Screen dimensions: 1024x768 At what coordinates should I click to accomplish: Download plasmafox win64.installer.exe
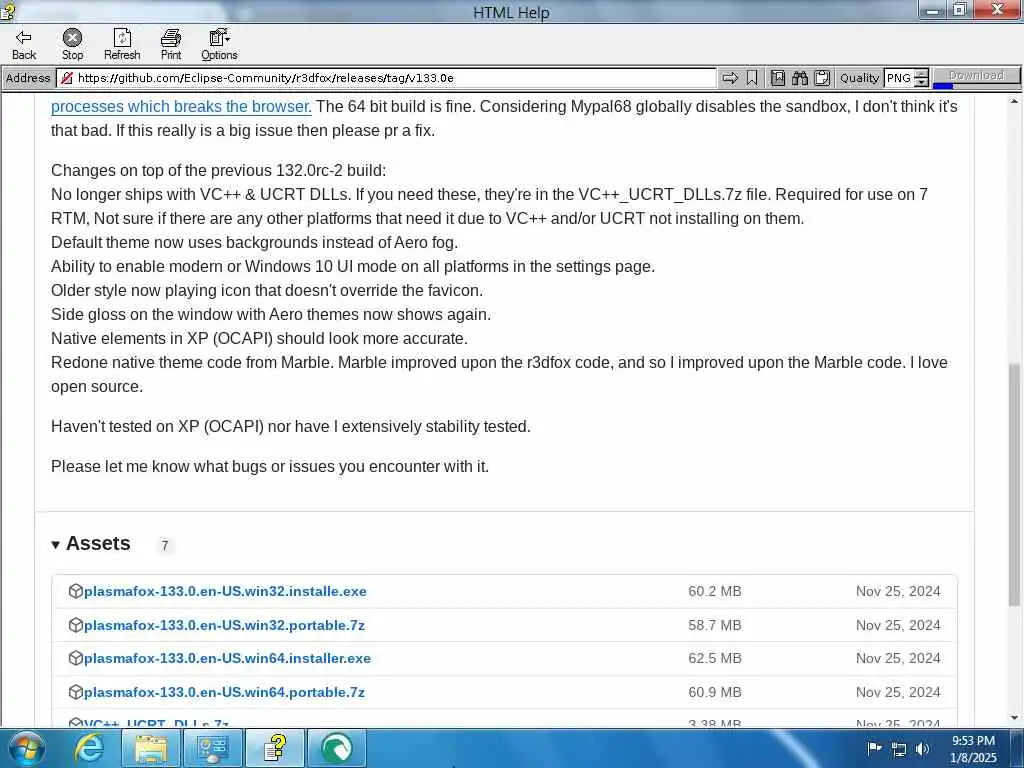pos(227,658)
